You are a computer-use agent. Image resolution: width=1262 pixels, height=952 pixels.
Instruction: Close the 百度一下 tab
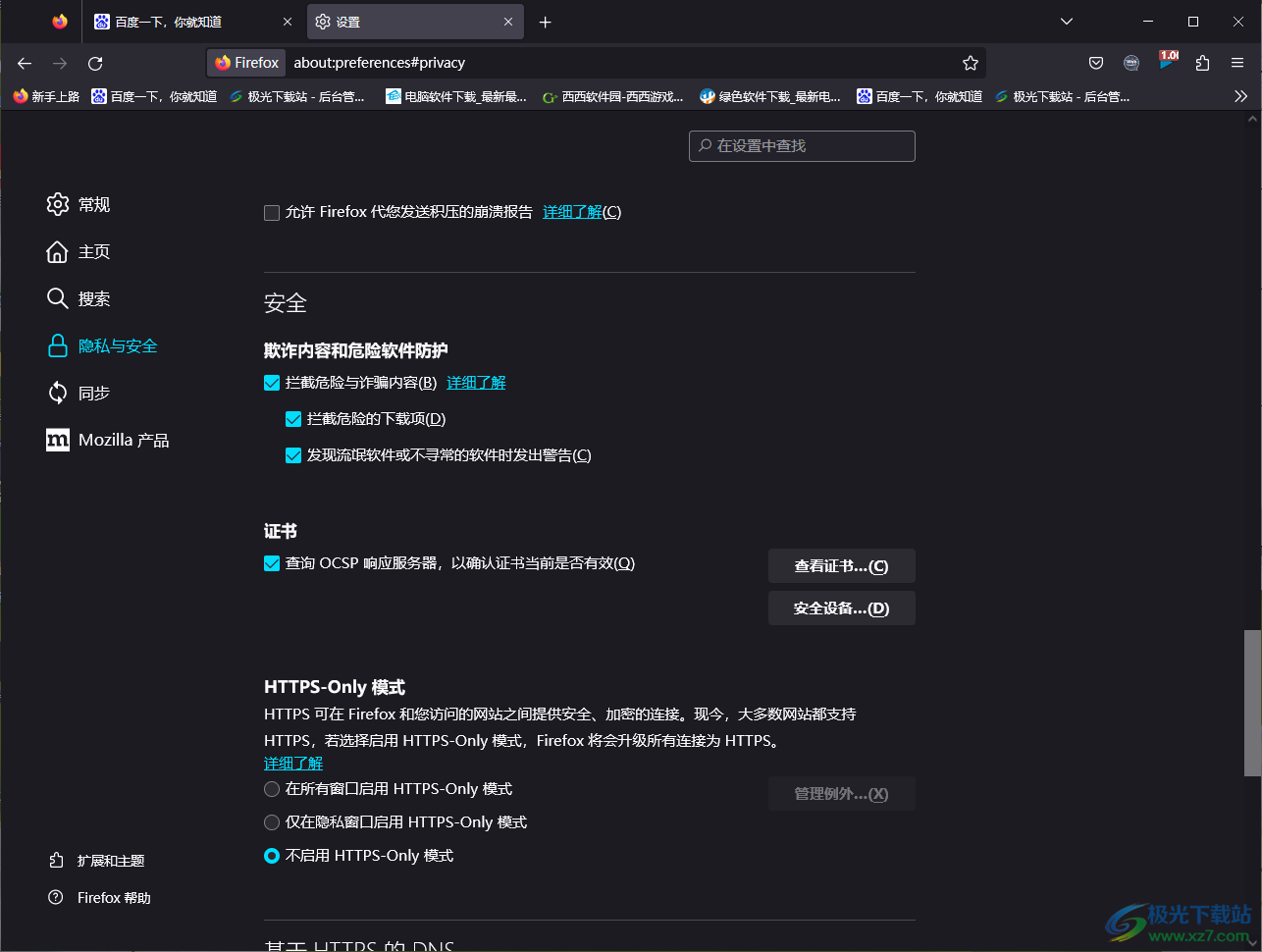tap(288, 22)
